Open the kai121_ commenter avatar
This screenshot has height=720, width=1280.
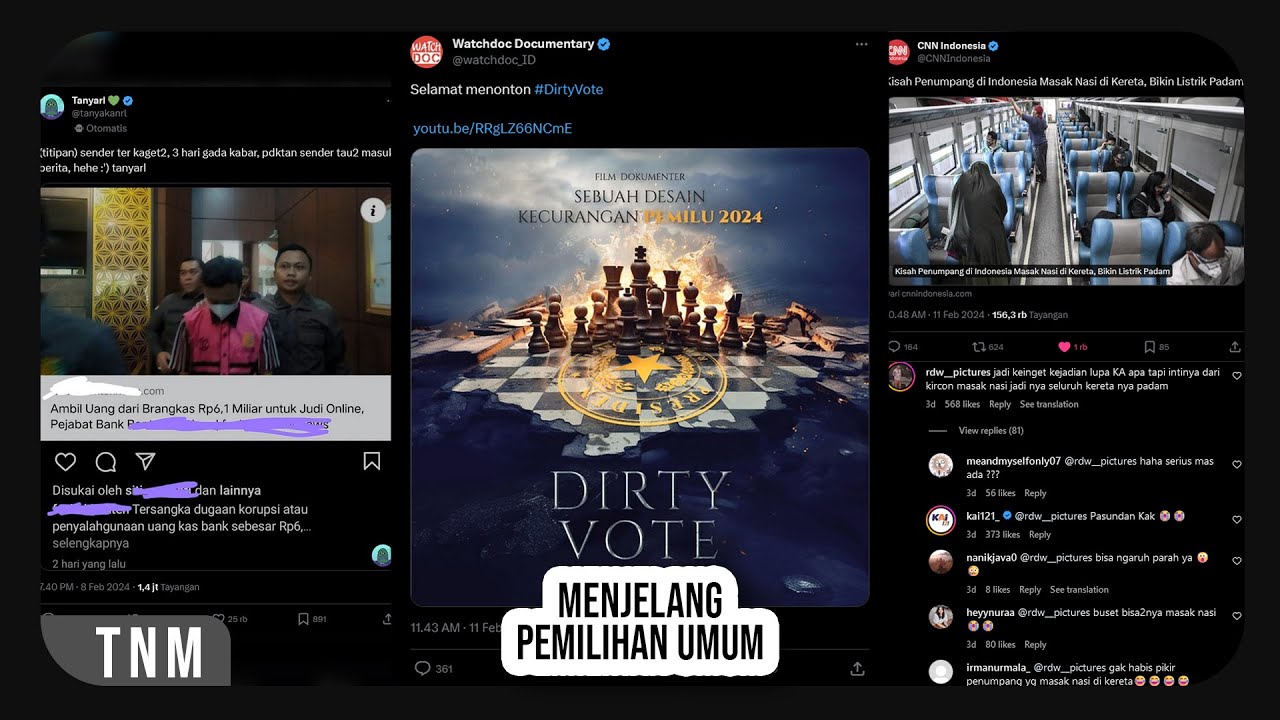pos(941,520)
